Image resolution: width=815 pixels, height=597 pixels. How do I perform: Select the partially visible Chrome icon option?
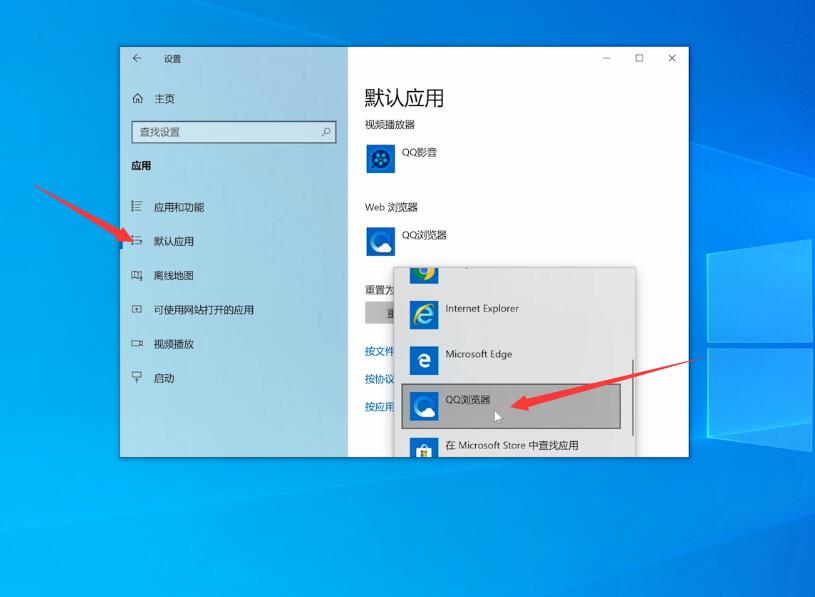pos(424,275)
